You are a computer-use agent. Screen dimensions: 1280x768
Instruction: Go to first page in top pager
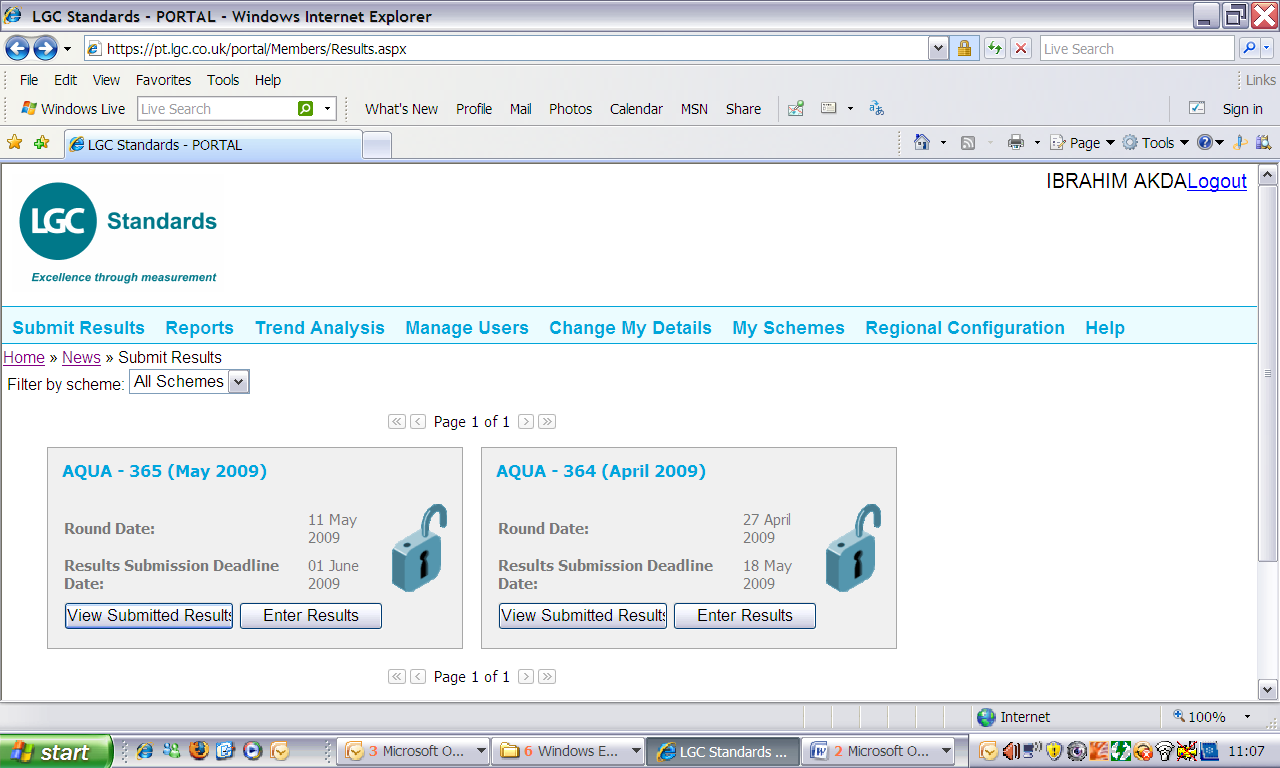[397, 422]
